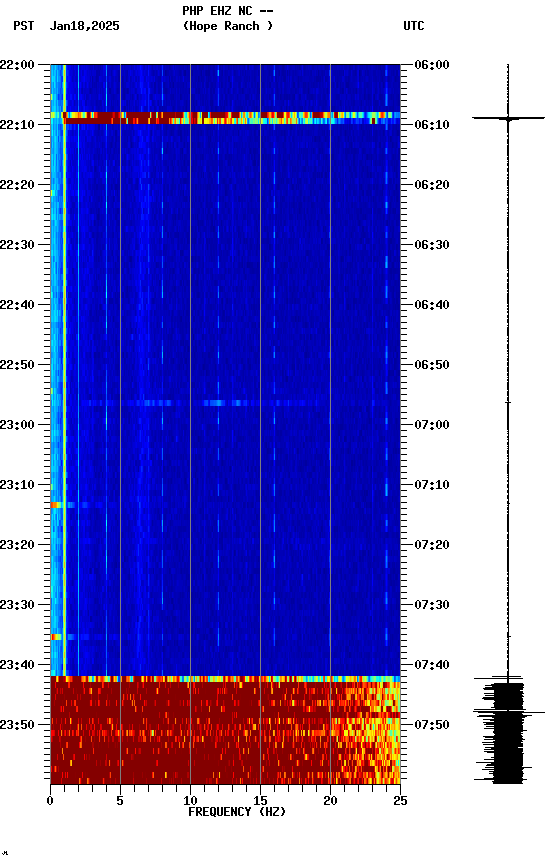The width and height of the screenshot is (552, 864).
Task: Click the 22:00 PST time label
Action: 17,65
